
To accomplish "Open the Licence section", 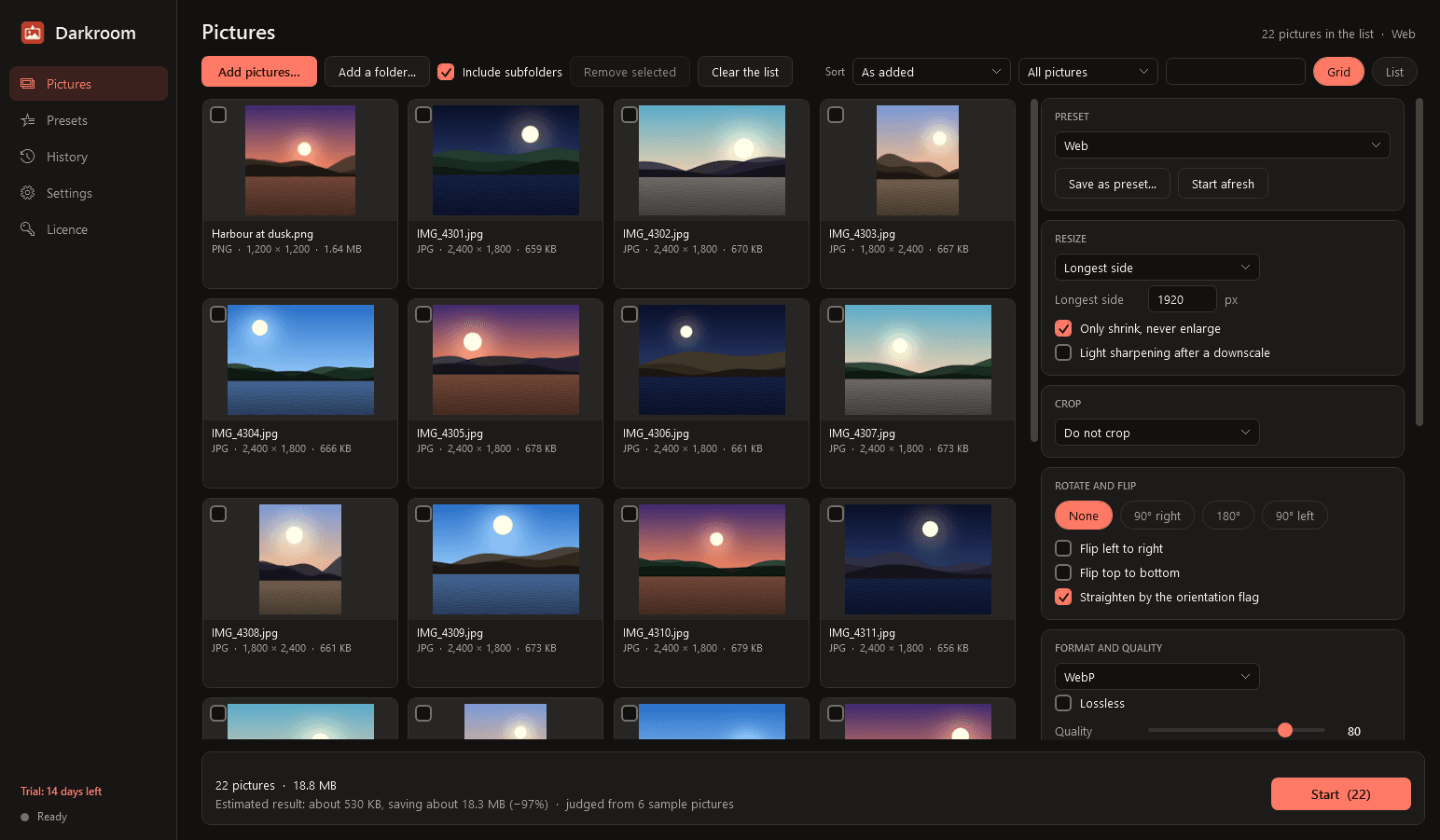I will 89,229.
